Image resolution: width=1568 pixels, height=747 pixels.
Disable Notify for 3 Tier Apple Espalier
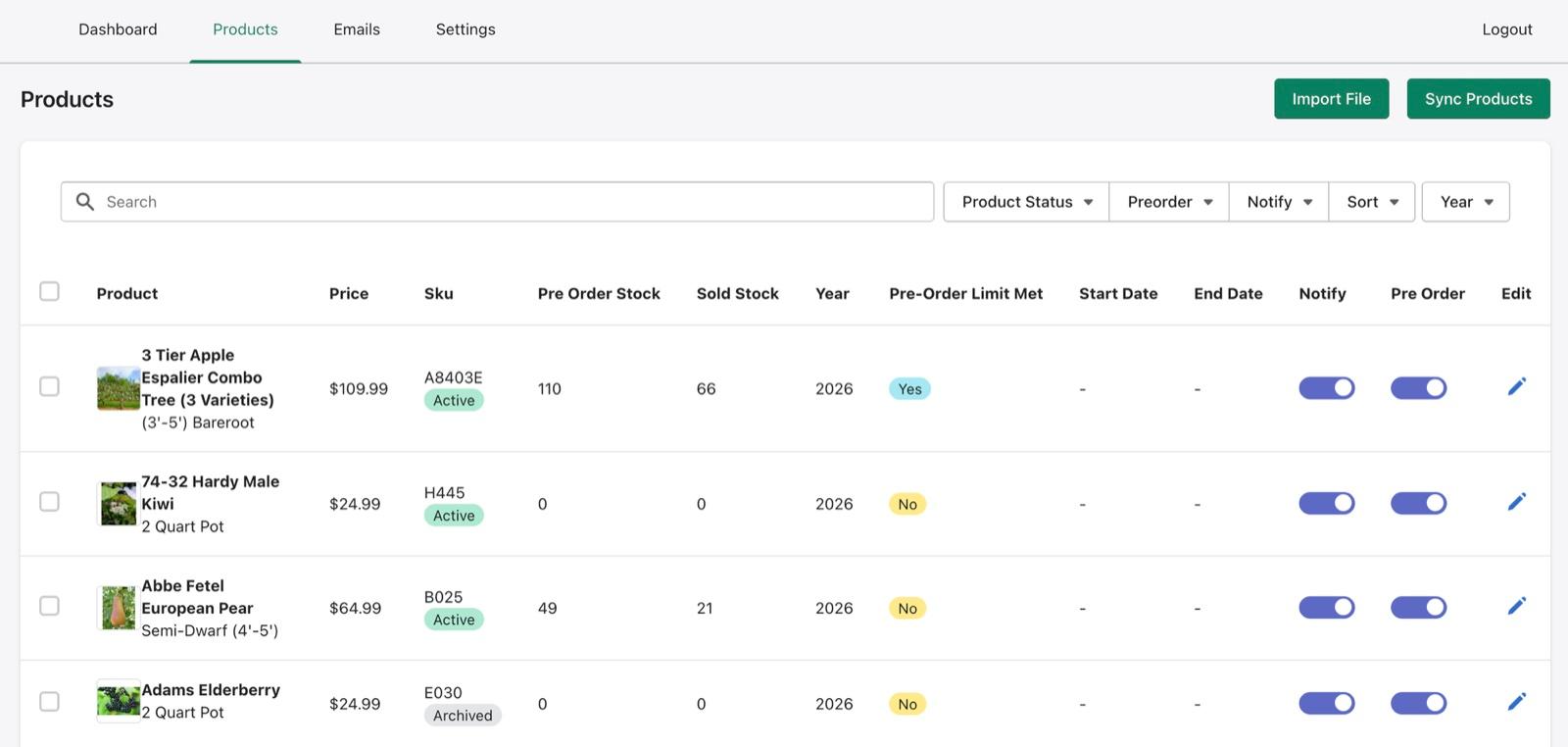point(1327,388)
